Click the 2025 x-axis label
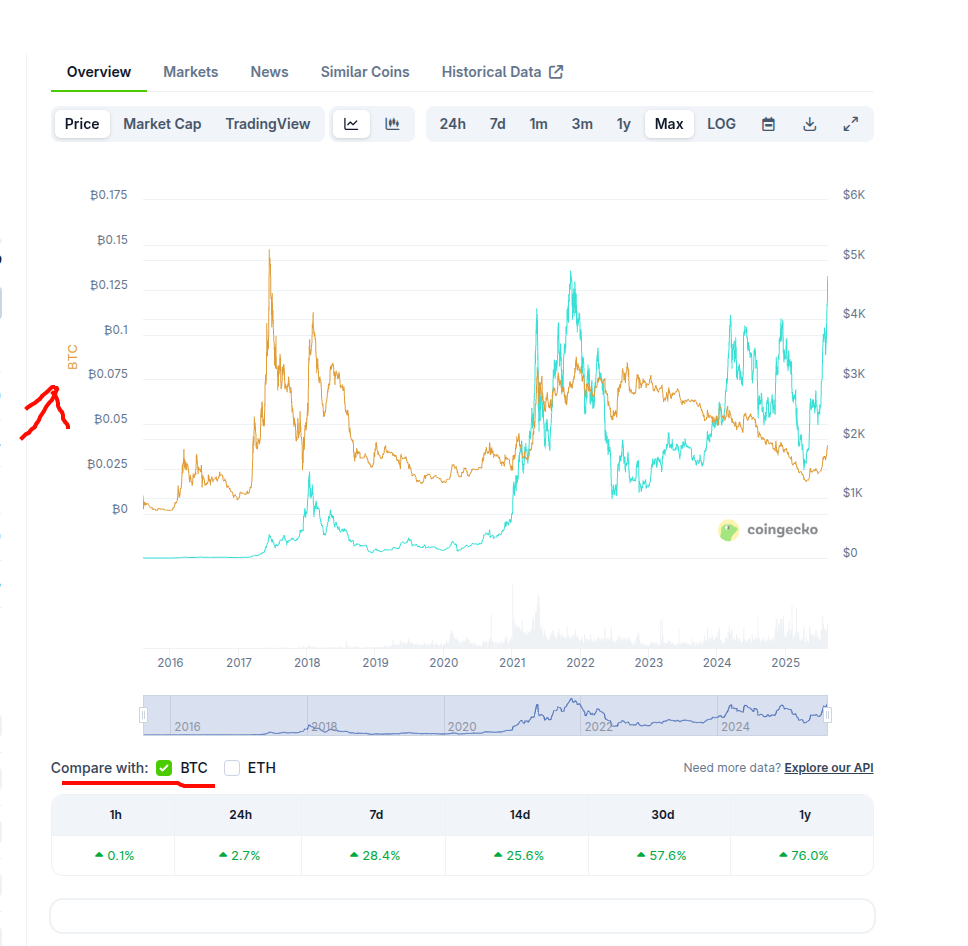 [785, 663]
